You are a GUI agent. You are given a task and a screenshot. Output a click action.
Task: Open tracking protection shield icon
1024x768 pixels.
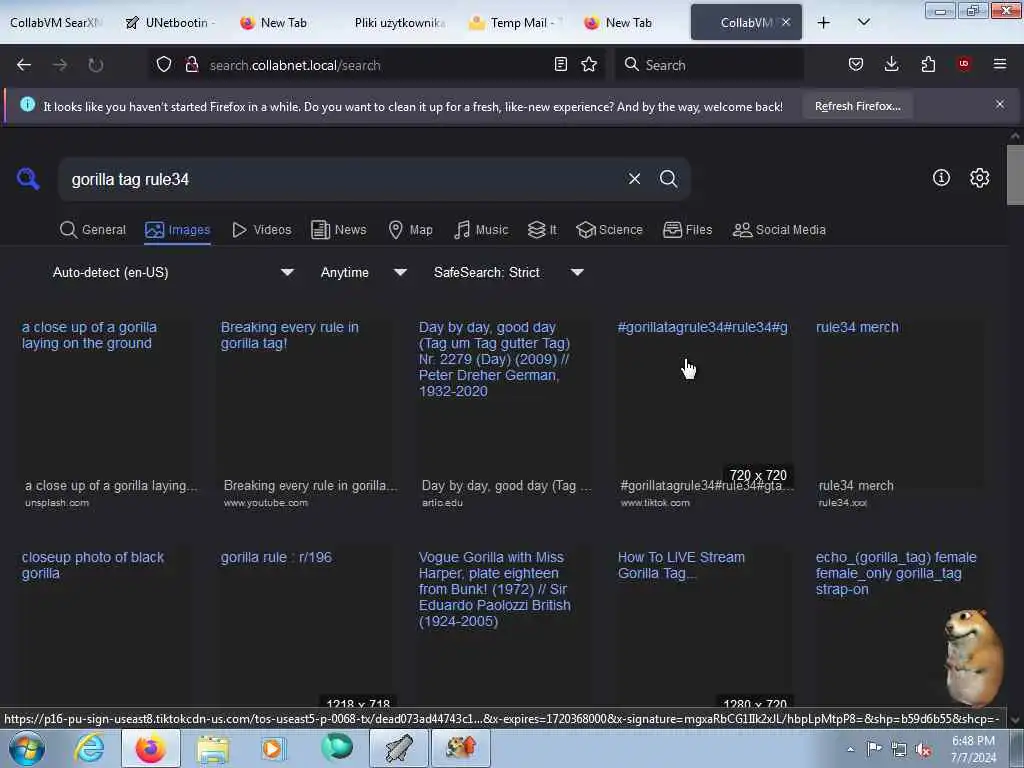coord(164,64)
